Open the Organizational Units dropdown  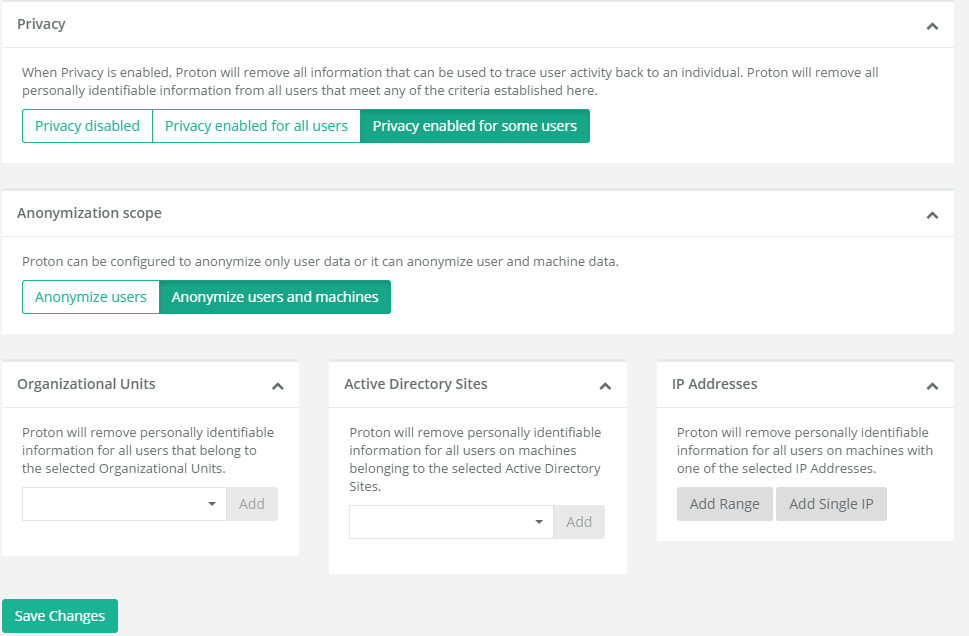pyautogui.click(x=124, y=504)
